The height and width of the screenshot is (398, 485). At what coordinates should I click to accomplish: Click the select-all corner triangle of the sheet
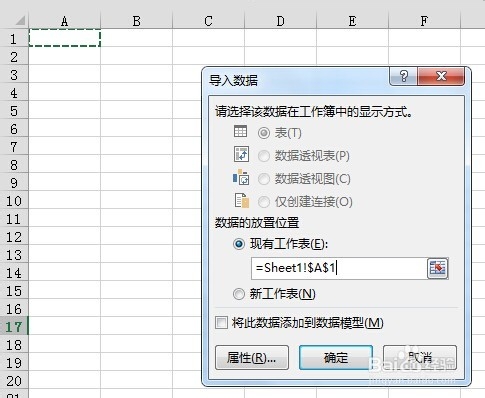click(x=20, y=21)
